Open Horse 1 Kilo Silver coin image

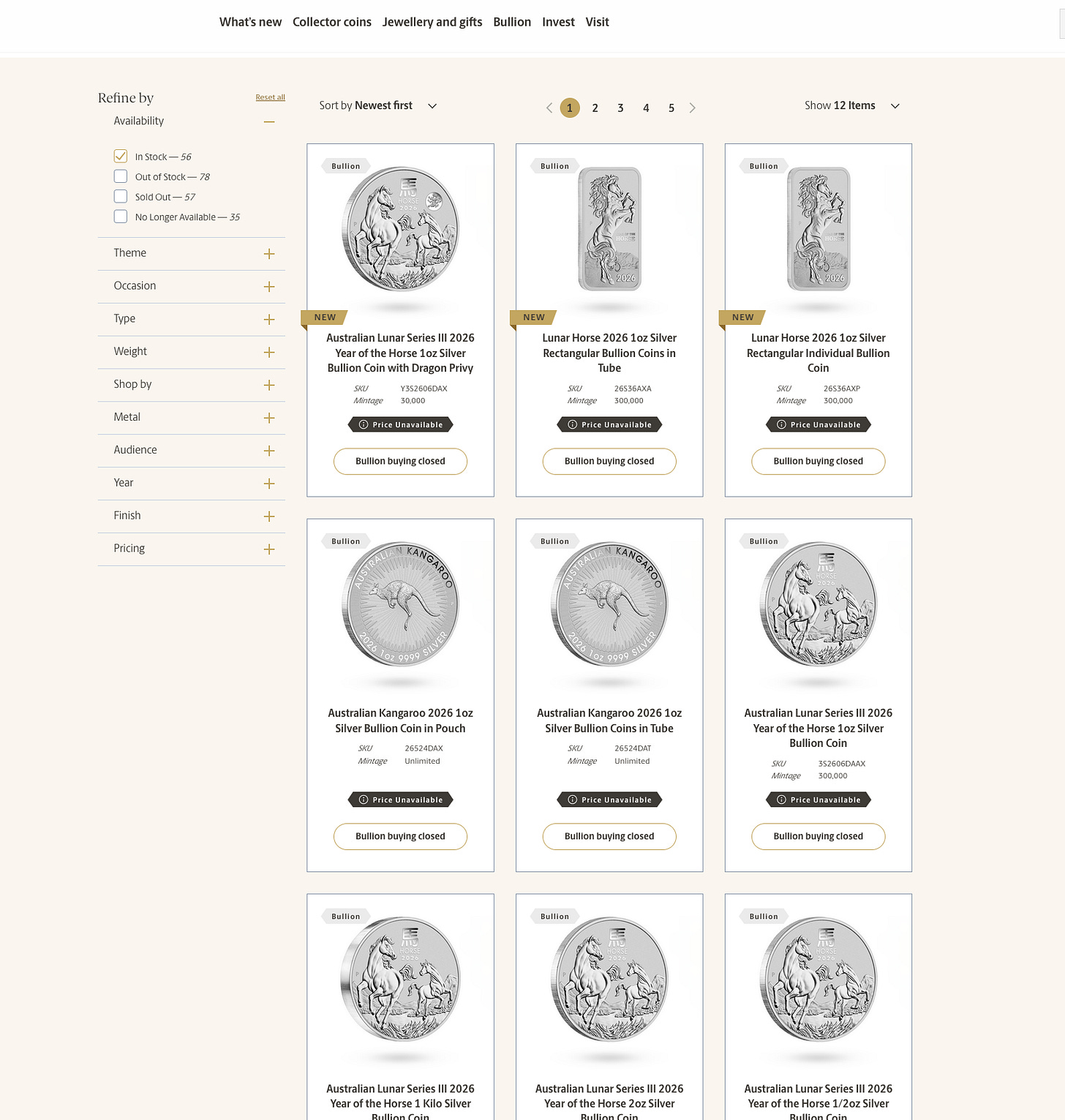[x=400, y=980]
